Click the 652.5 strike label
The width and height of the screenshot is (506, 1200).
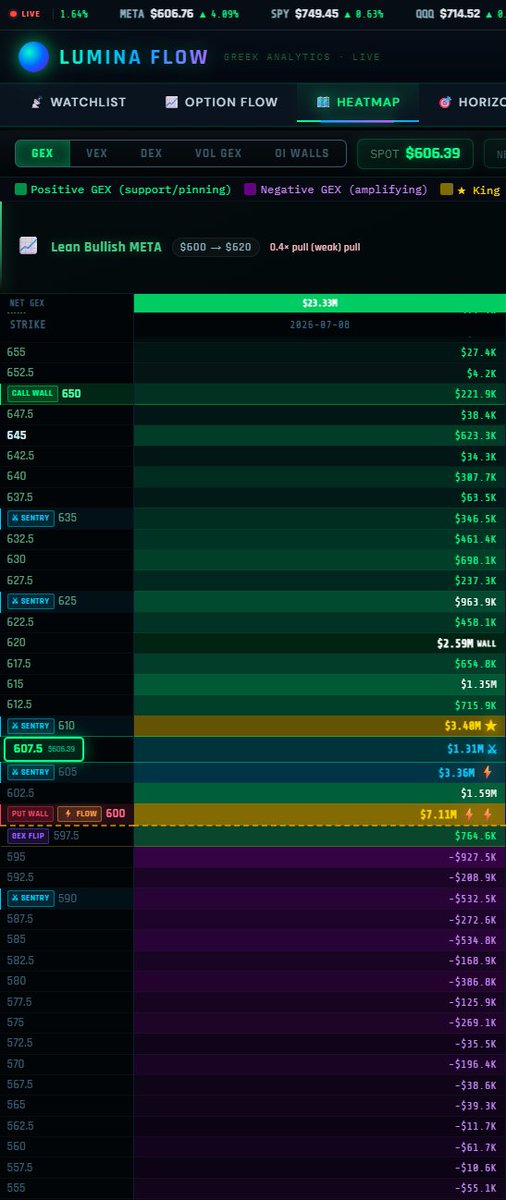(x=20, y=373)
